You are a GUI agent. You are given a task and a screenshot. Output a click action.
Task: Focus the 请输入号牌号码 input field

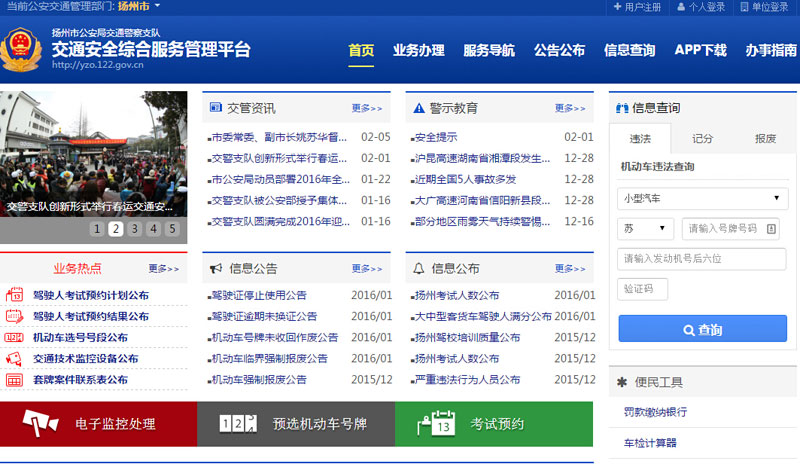pos(733,228)
